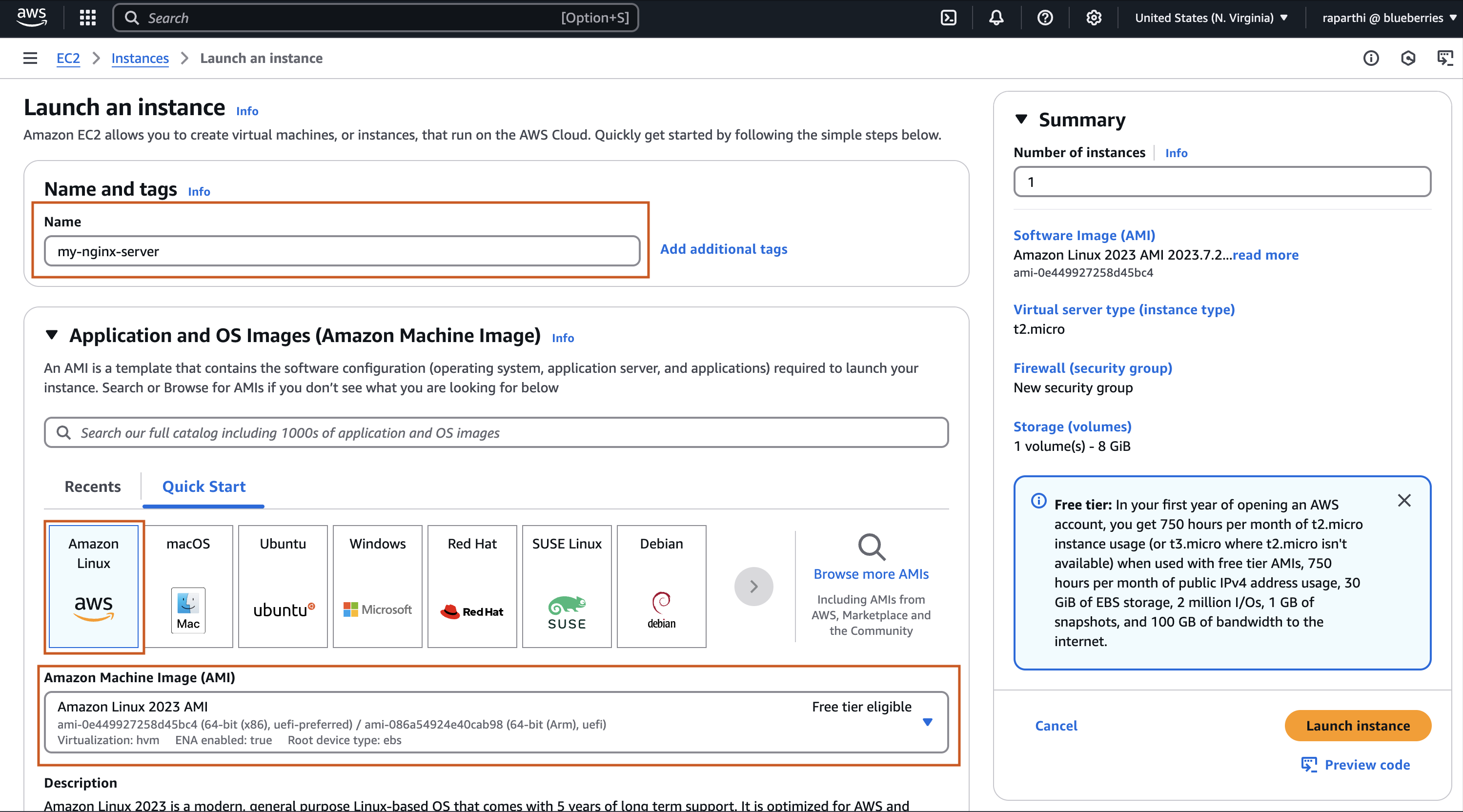
Task: Open the region selector United States (N. Virginia)
Action: pos(1211,18)
